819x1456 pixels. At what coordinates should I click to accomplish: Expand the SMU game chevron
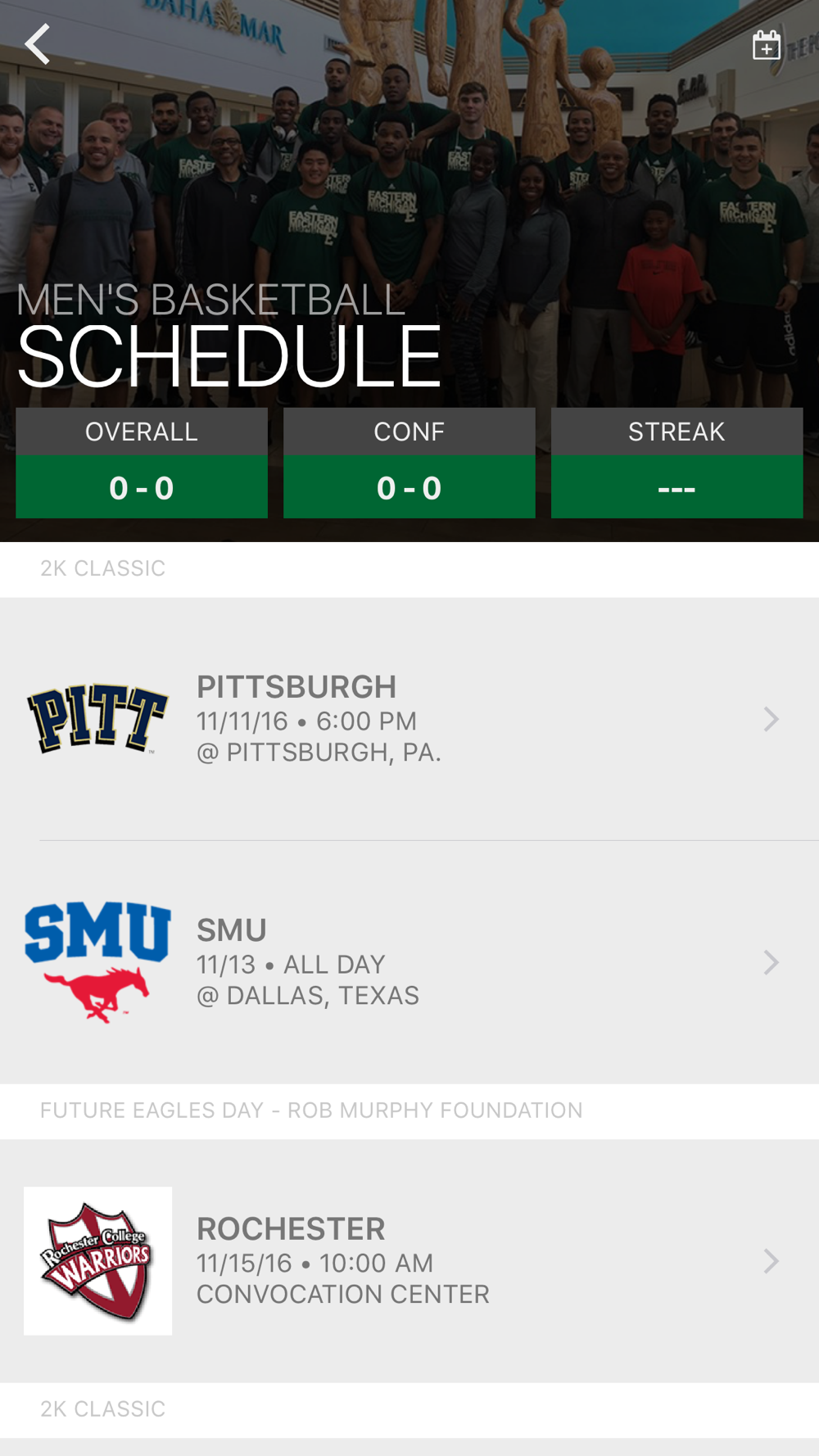(771, 962)
